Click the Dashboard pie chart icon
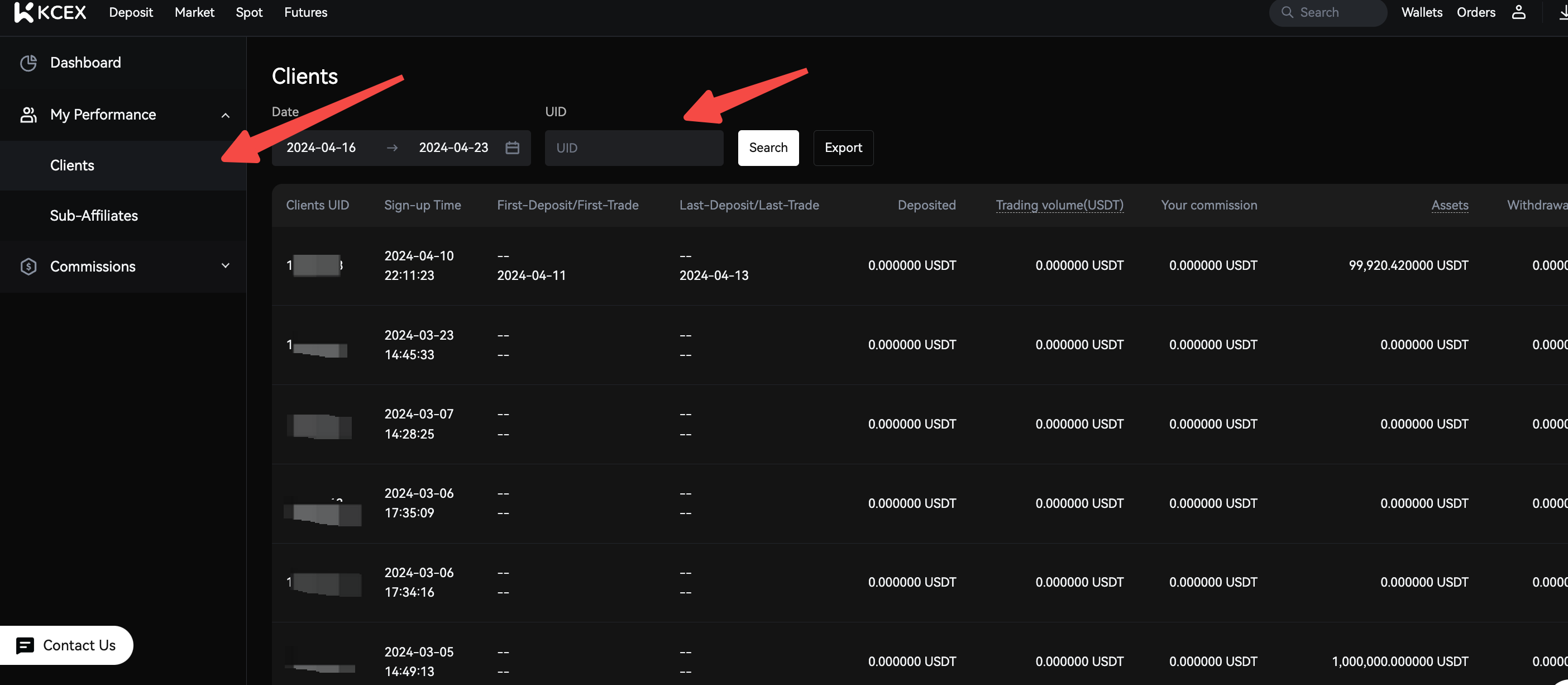 [x=28, y=63]
